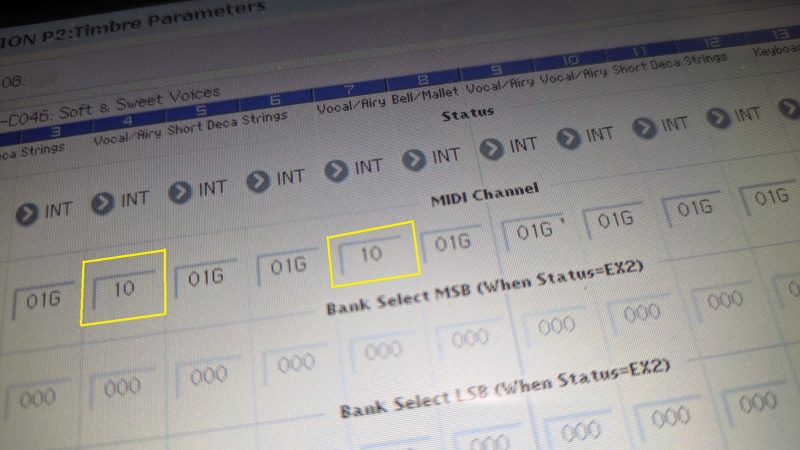Viewport: 800px width, 450px height.
Task: Click the Status popup arrow for timbre 4
Action: (x=102, y=203)
